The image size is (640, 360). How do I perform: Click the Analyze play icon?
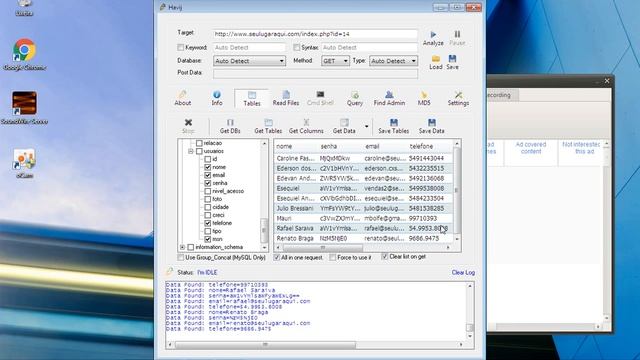pyautogui.click(x=433, y=34)
